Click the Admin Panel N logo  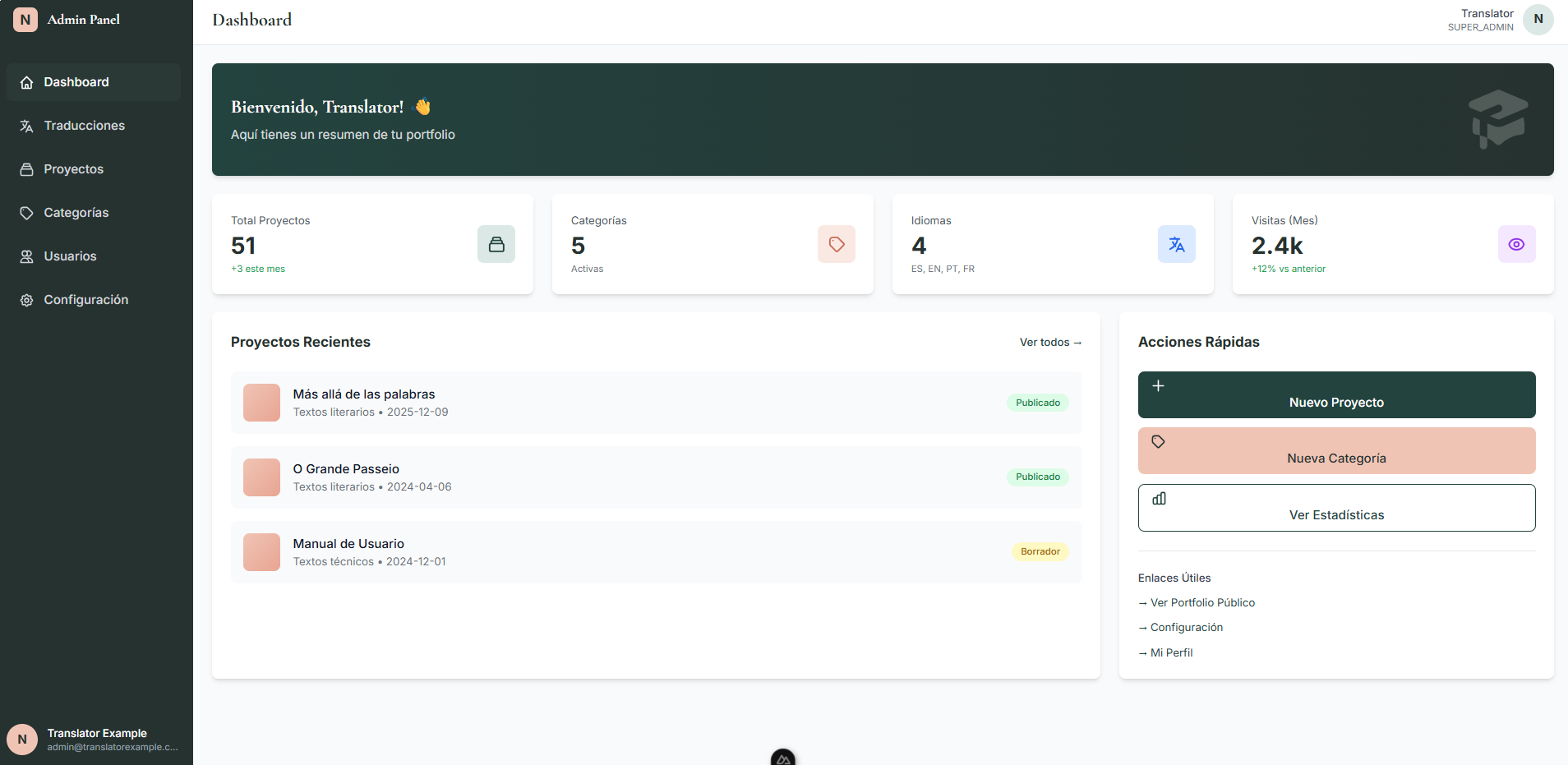pyautogui.click(x=25, y=19)
